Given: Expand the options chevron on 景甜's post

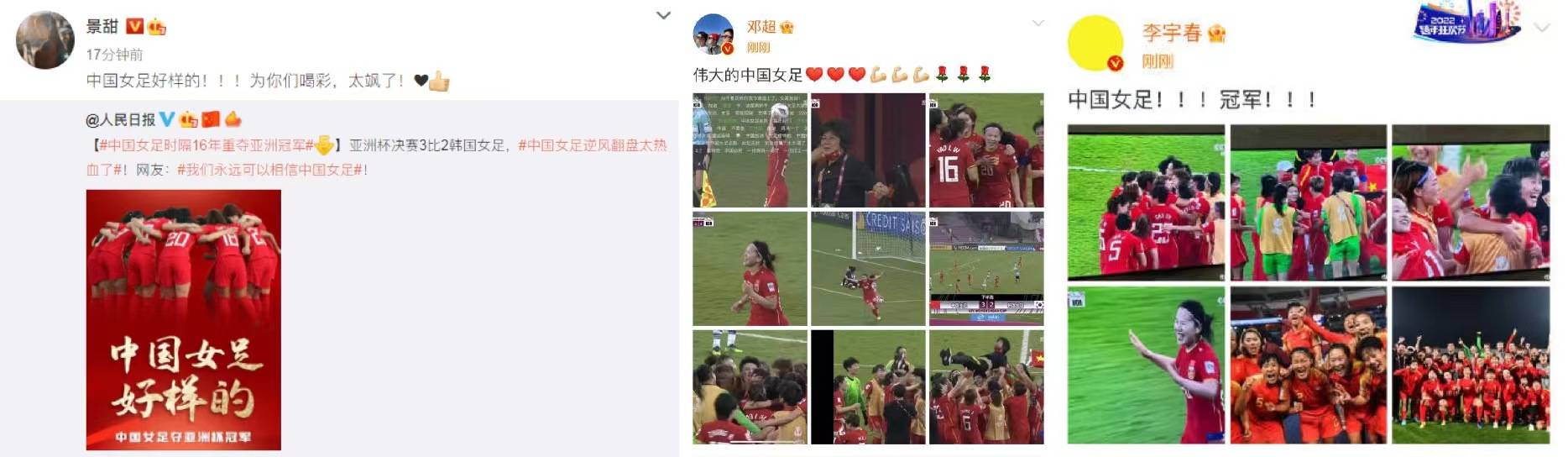Looking at the screenshot, I should [x=663, y=15].
